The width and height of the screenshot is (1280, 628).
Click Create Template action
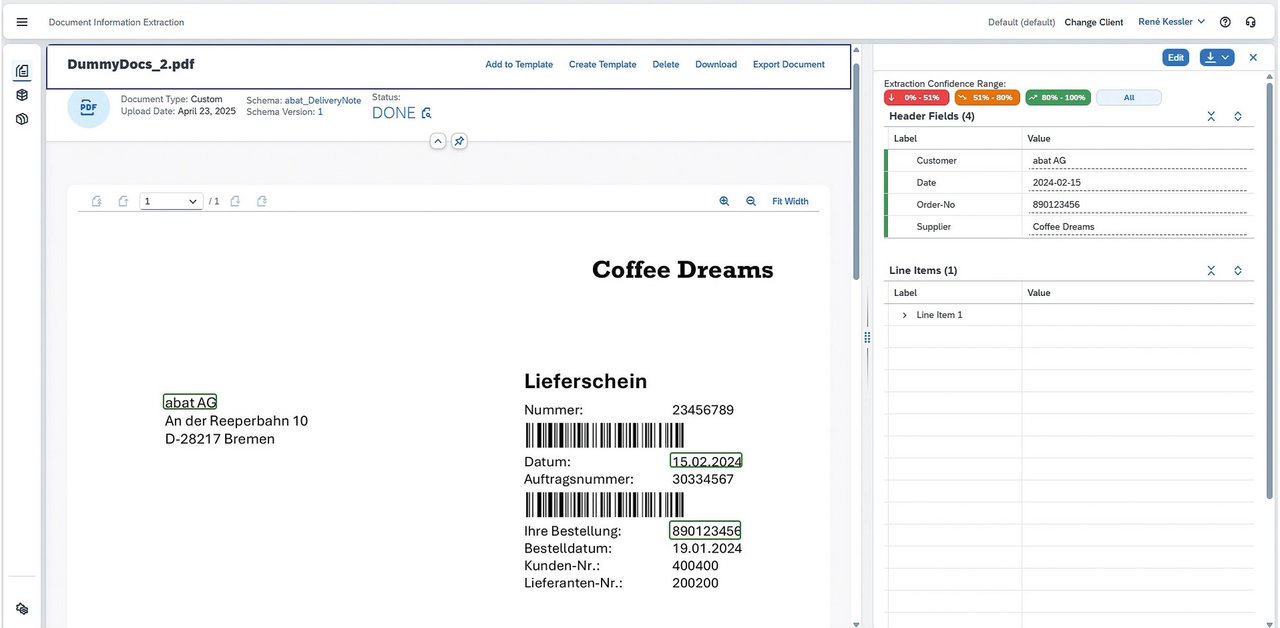pyautogui.click(x=602, y=64)
